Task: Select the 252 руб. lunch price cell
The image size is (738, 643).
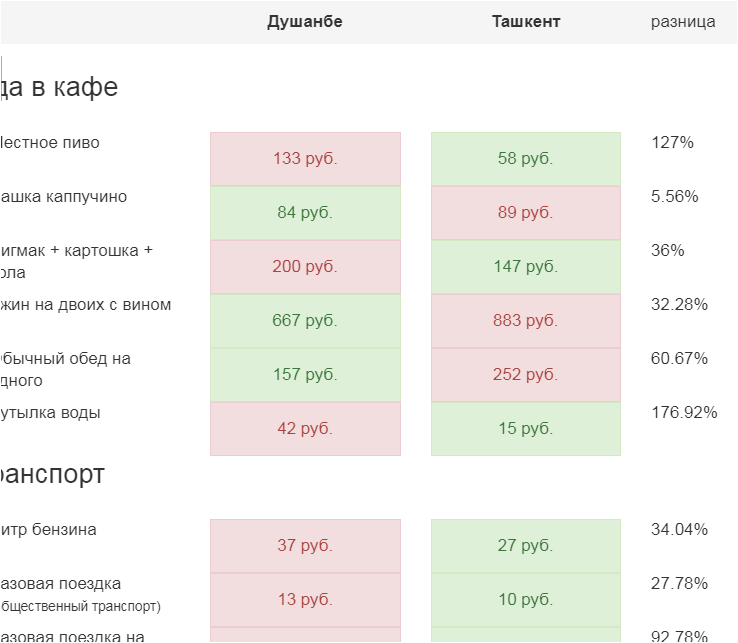Action: click(x=526, y=375)
